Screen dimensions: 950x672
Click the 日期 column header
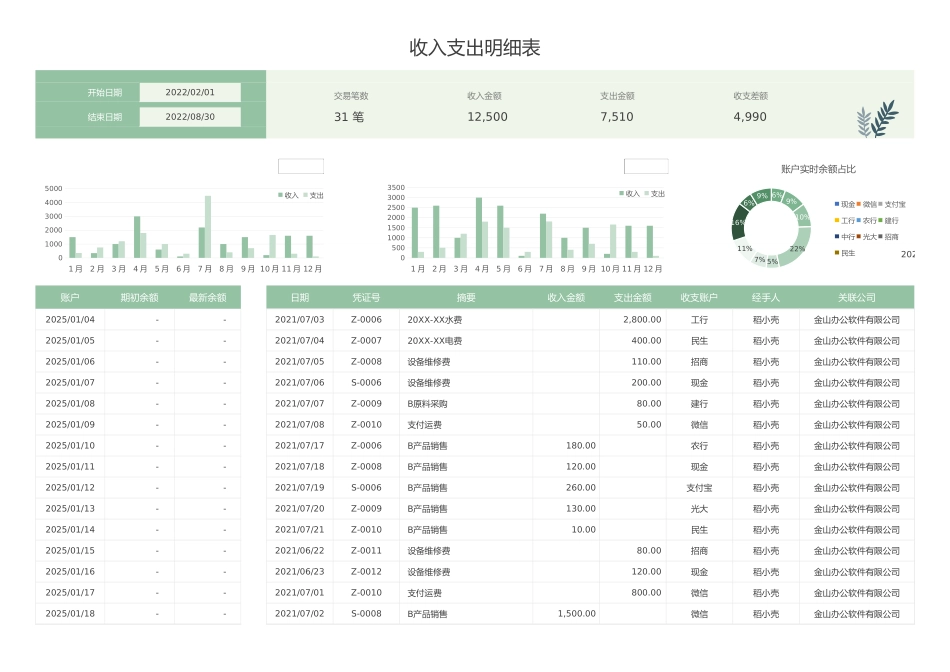pyautogui.click(x=300, y=298)
